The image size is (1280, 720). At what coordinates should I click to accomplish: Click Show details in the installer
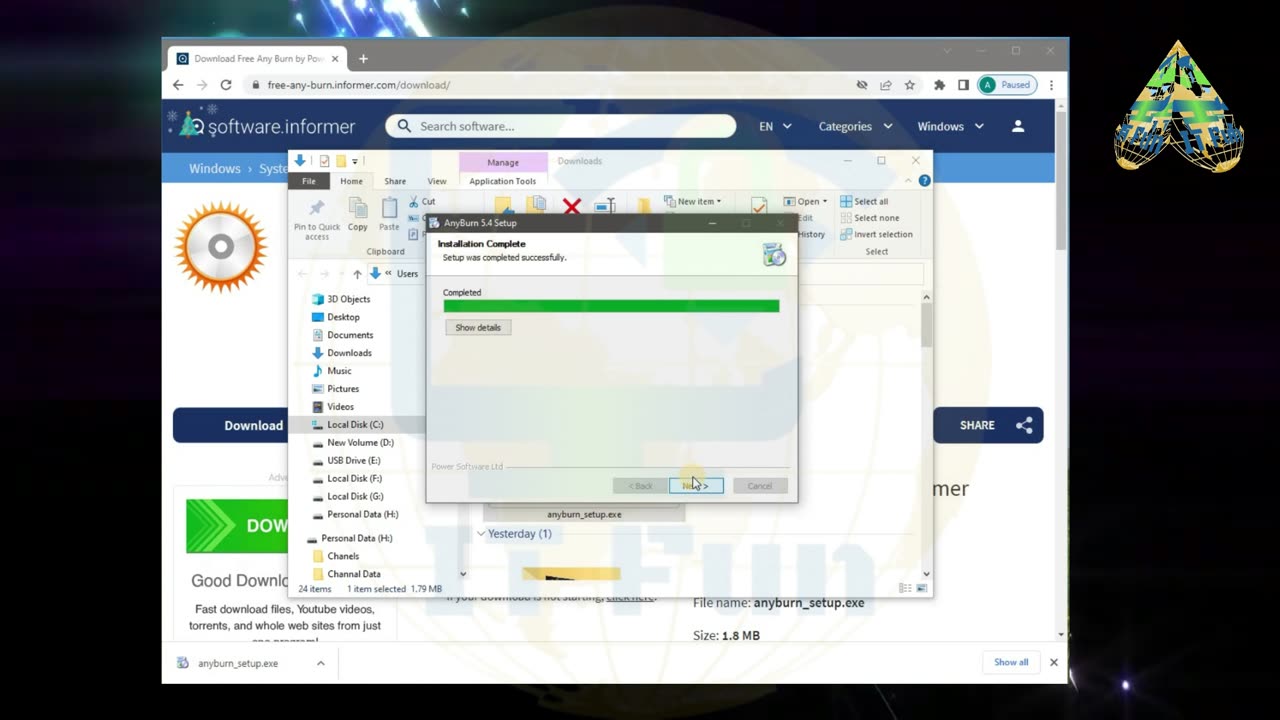coord(478,328)
